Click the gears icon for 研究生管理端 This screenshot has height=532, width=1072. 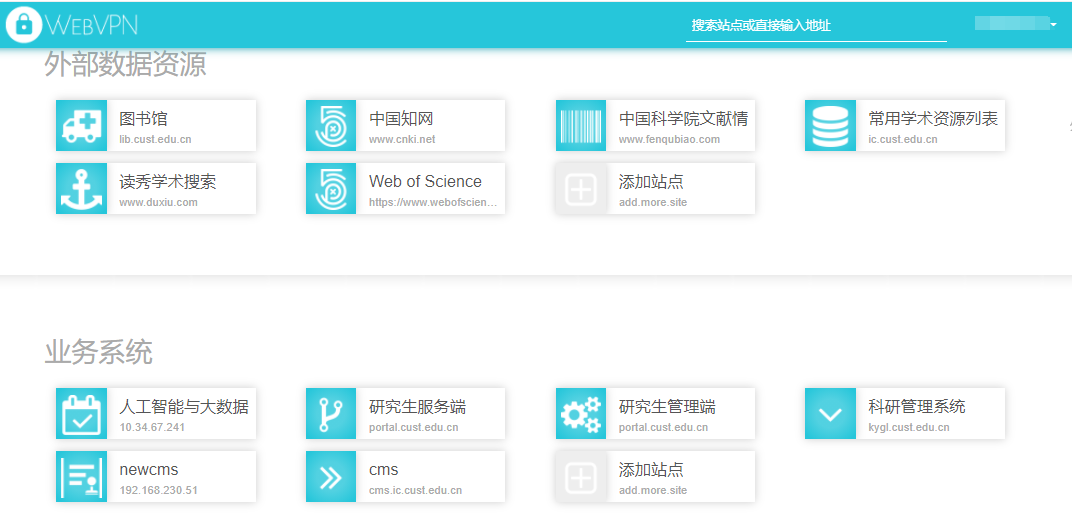(581, 414)
